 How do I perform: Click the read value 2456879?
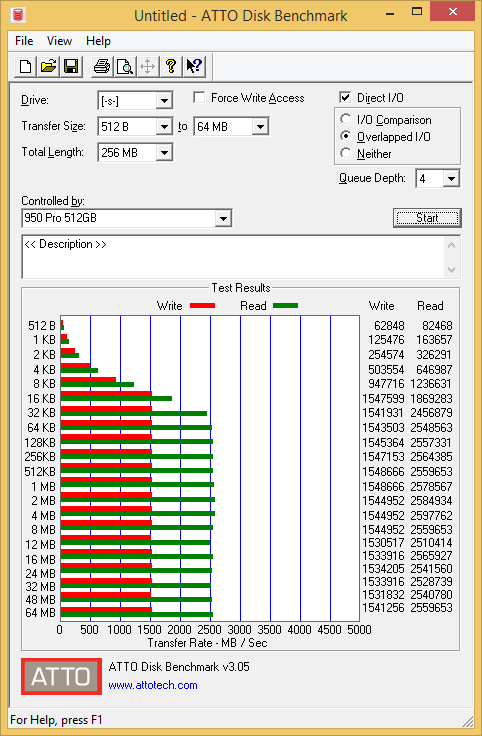(x=431, y=413)
